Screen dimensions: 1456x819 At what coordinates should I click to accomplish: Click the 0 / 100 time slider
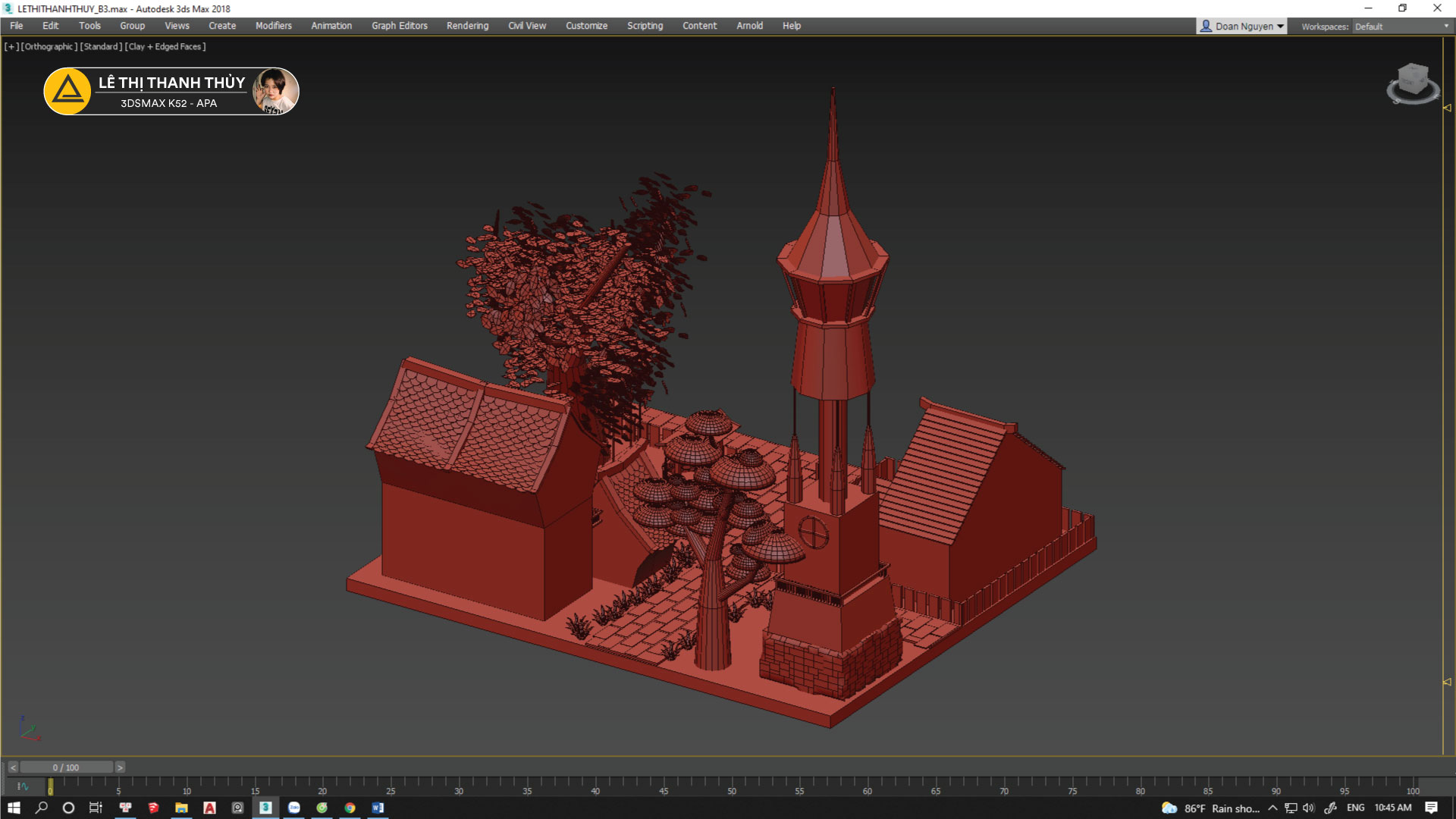[66, 767]
